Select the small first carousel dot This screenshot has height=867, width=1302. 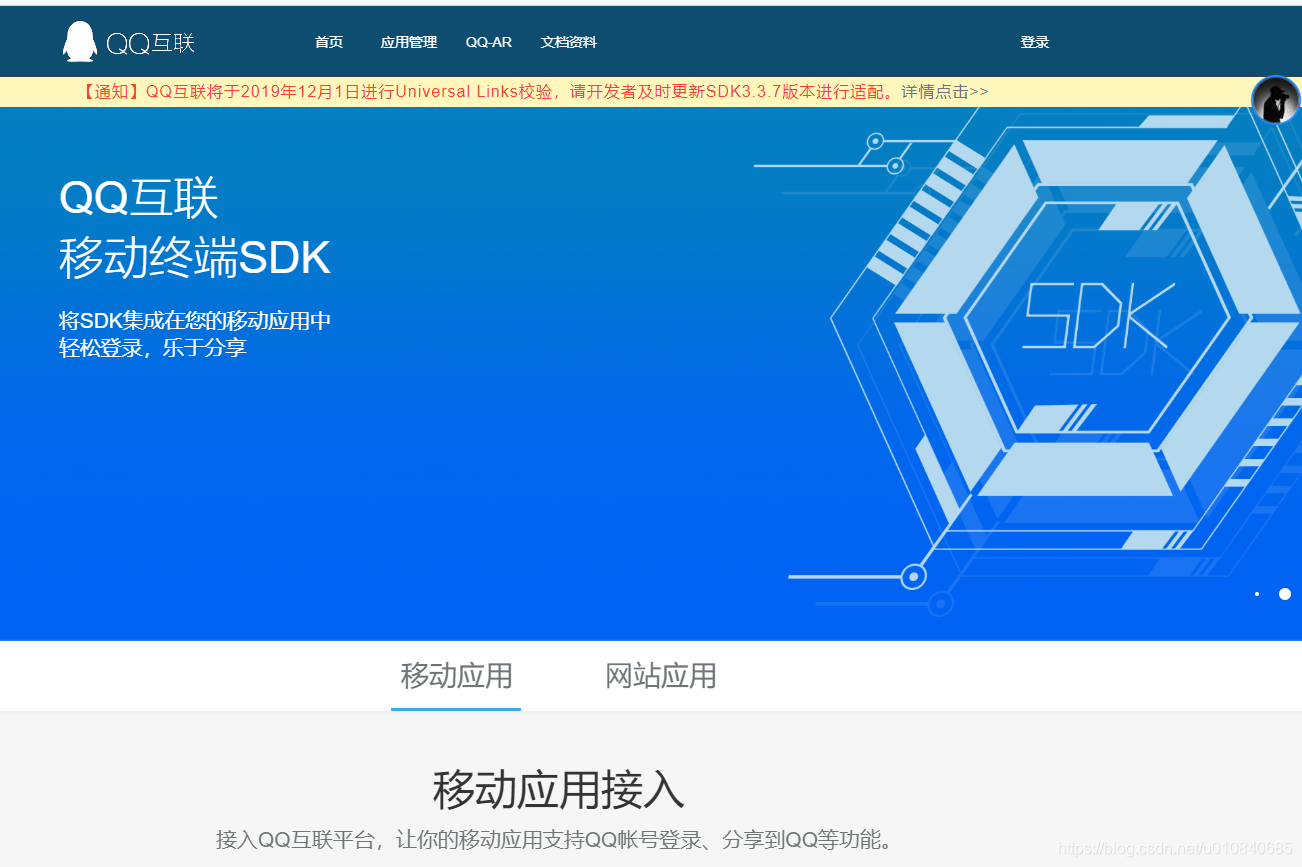click(1257, 594)
